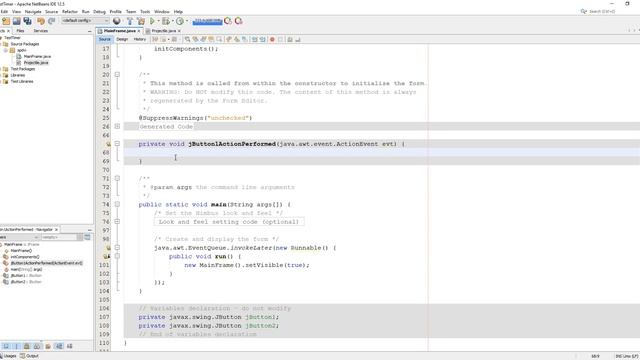Collapse the main method fold at line 74
This screenshot has width=640, height=360.
click(117, 204)
